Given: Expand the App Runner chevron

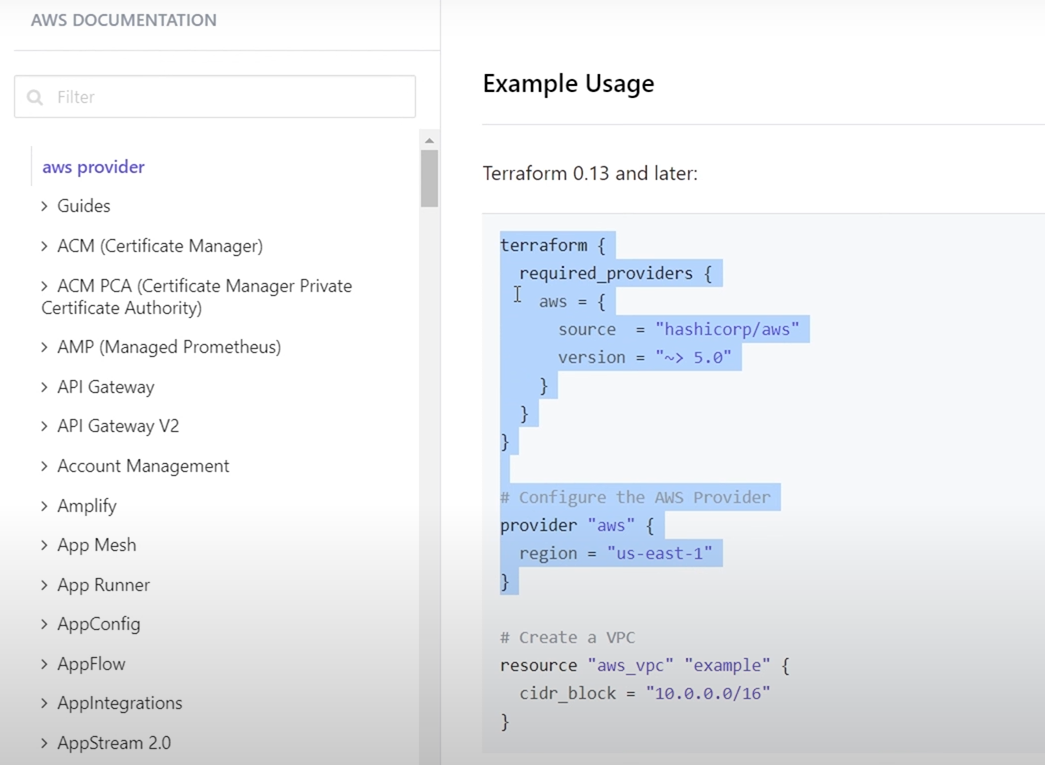Looking at the screenshot, I should pos(45,585).
